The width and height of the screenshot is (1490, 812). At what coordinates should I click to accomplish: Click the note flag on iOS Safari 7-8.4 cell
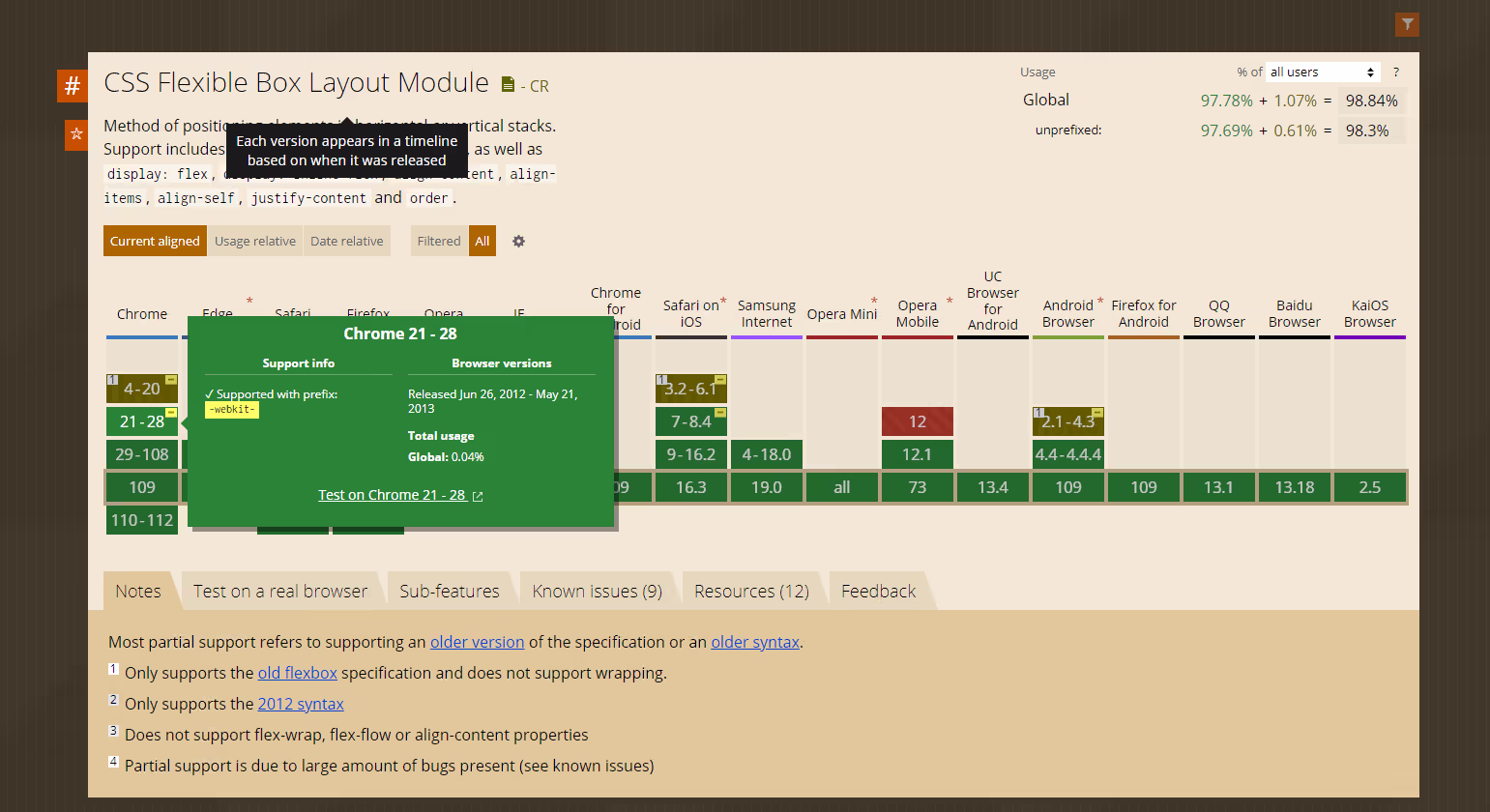click(x=720, y=413)
